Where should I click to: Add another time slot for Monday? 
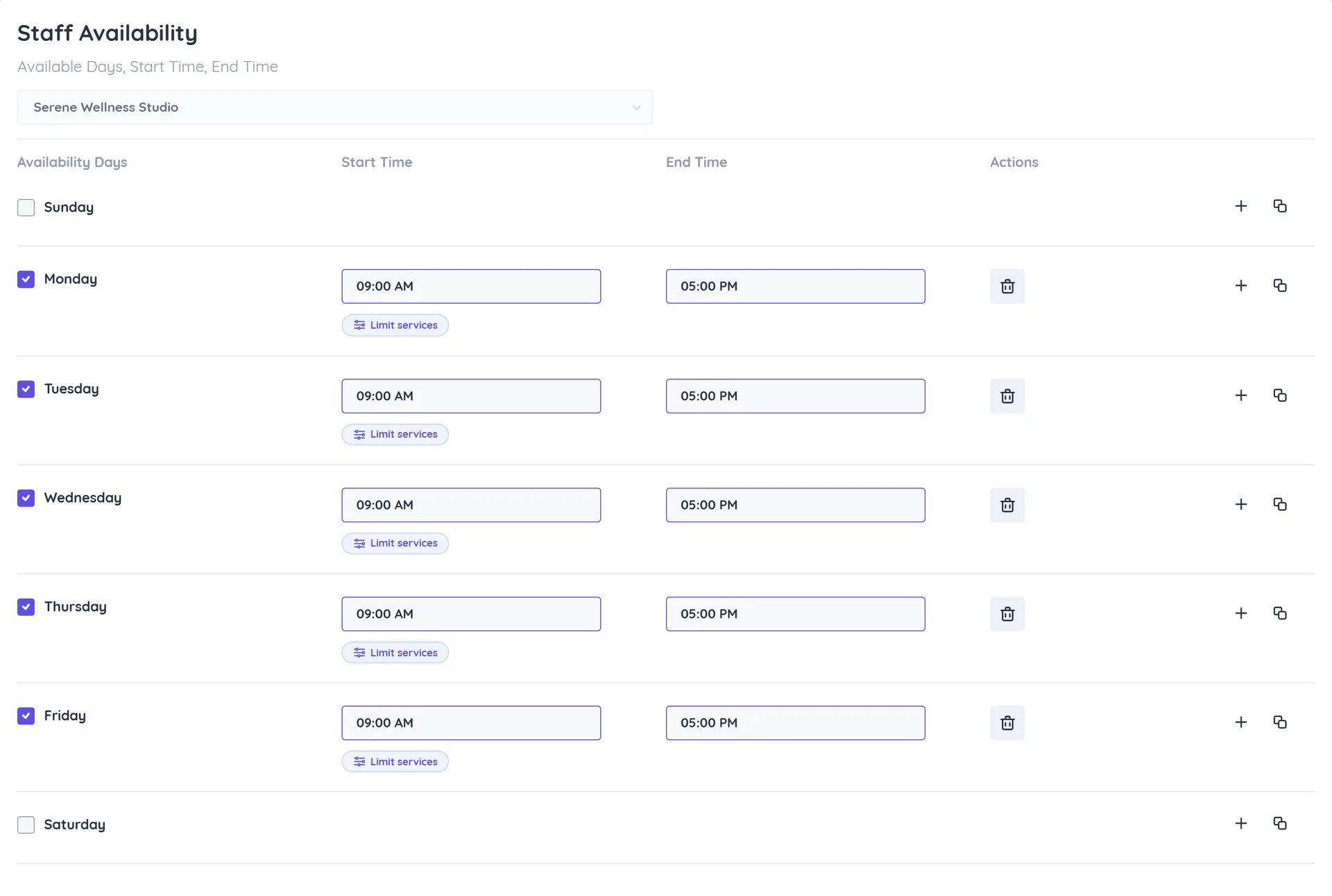(1241, 286)
